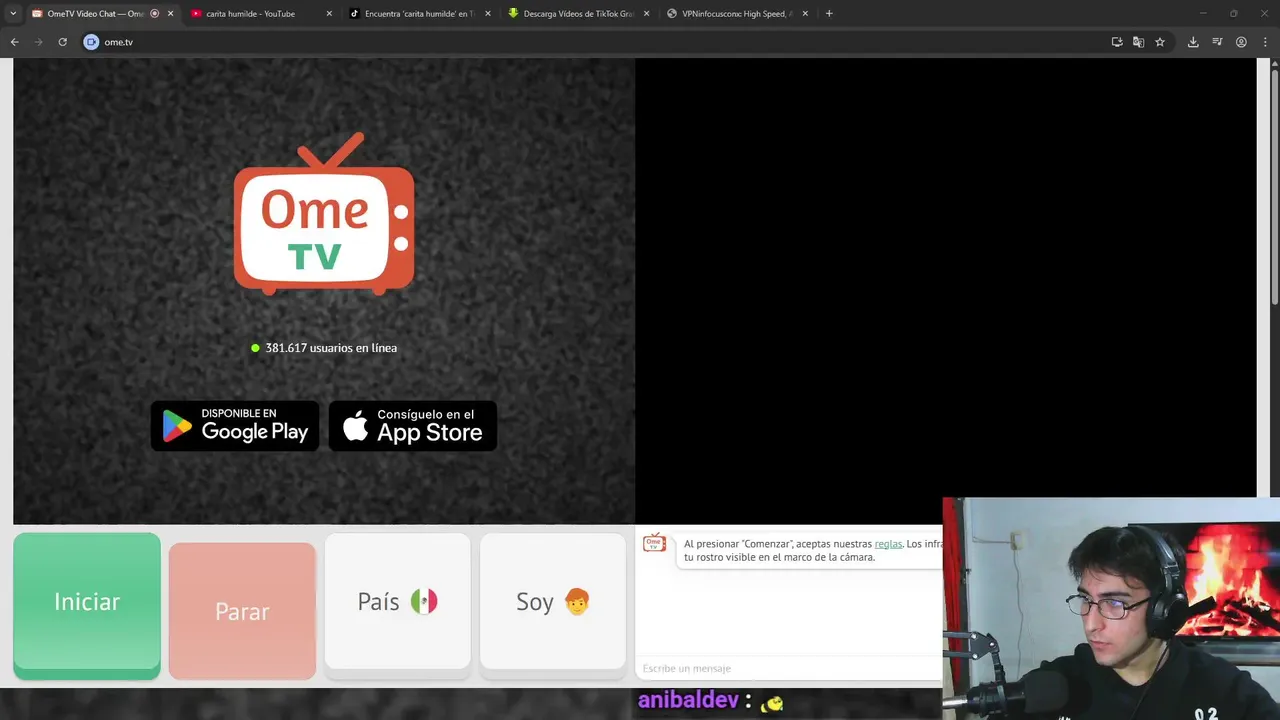This screenshot has width=1280, height=720.
Task: Open the tab search dropdown arrow
Action: [x=13, y=14]
